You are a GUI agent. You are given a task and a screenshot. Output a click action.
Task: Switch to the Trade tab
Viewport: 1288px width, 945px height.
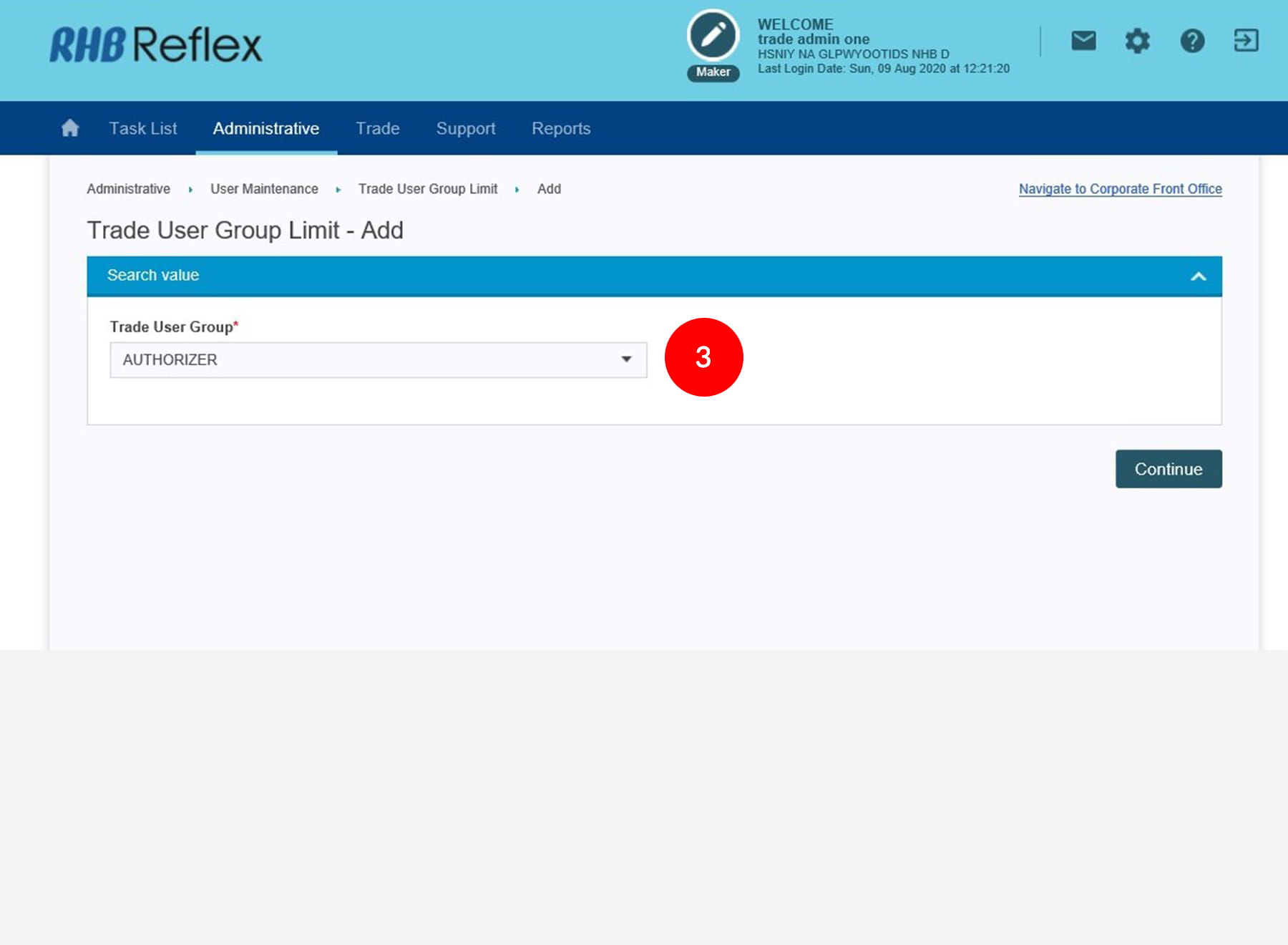pyautogui.click(x=378, y=128)
